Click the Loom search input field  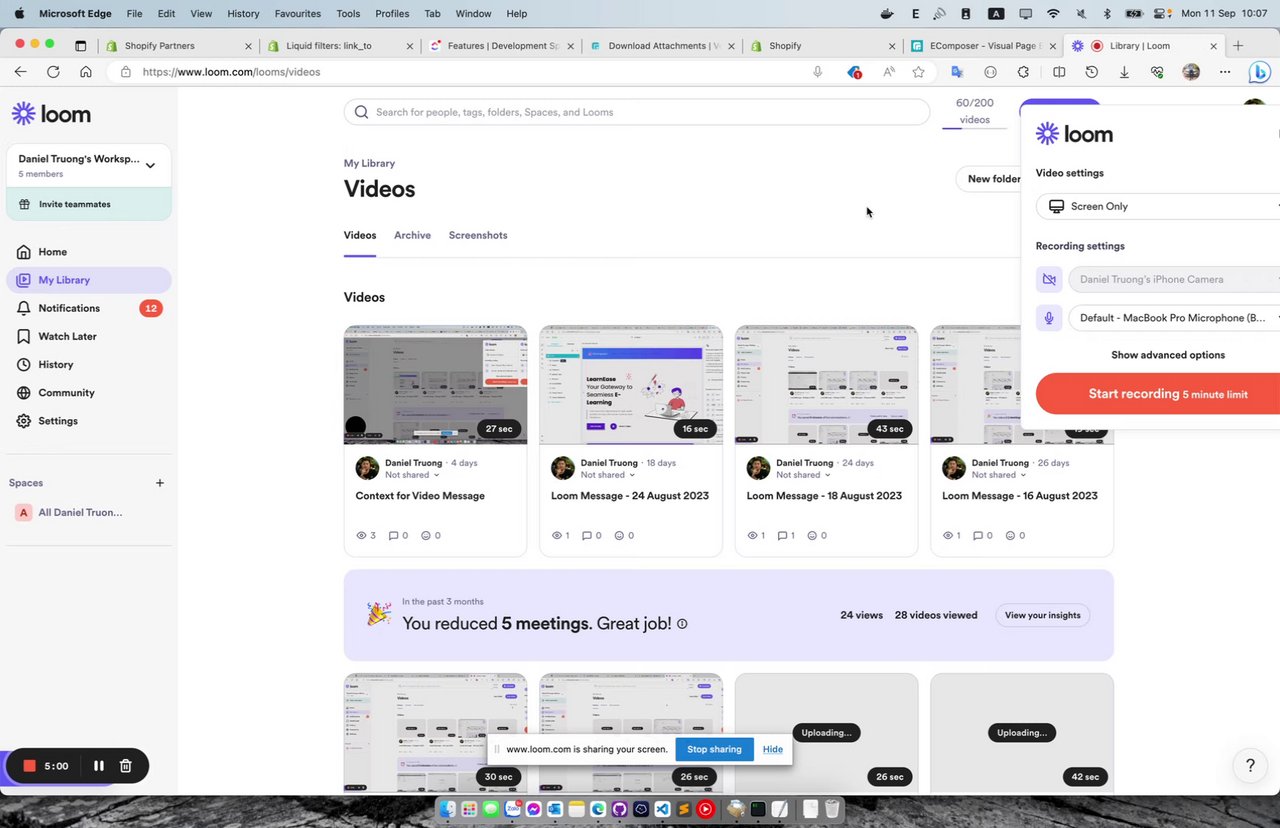pyautogui.click(x=637, y=112)
